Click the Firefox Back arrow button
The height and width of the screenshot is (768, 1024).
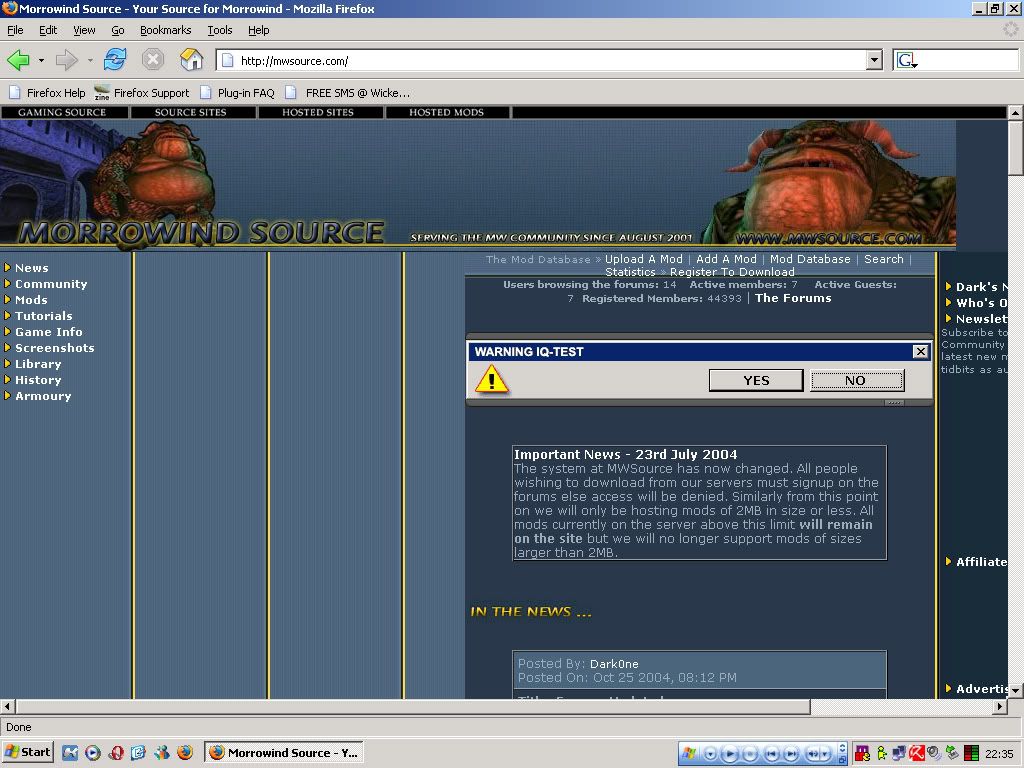tap(18, 60)
